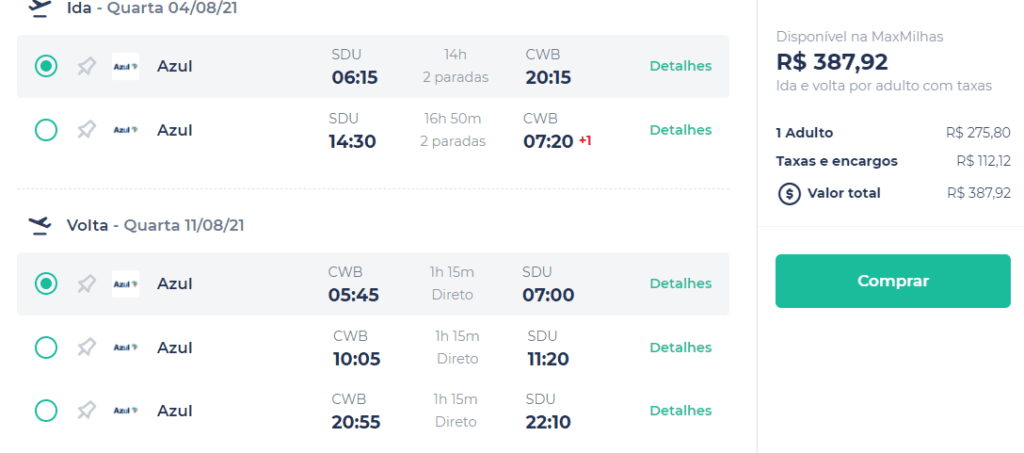Open Detalhes for the 20:55 return flight
1024x453 pixels.
680,411
